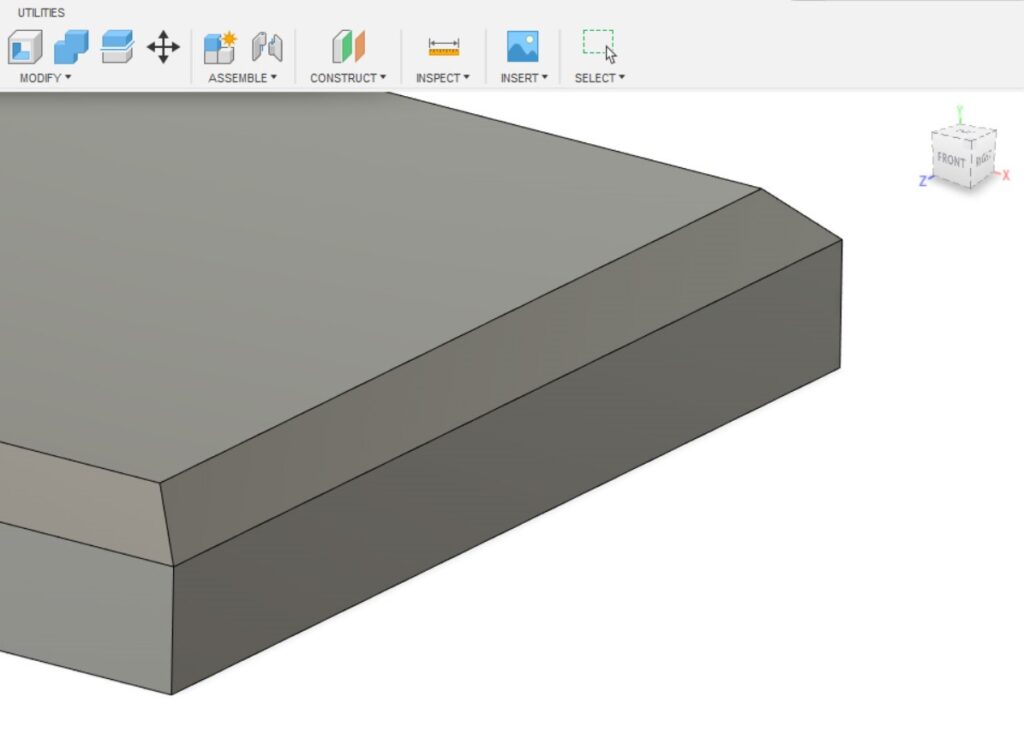Click the Insert image icon
Viewport: 1024px width, 733px height.
click(x=522, y=46)
